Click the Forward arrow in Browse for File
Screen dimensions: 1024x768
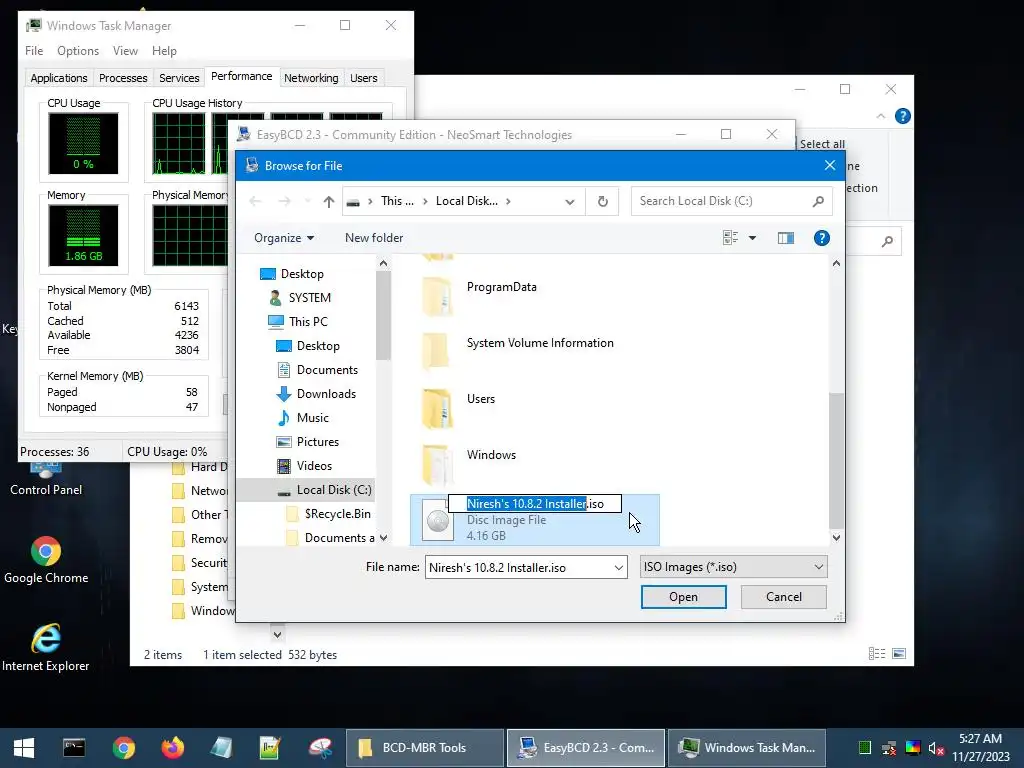pos(285,201)
